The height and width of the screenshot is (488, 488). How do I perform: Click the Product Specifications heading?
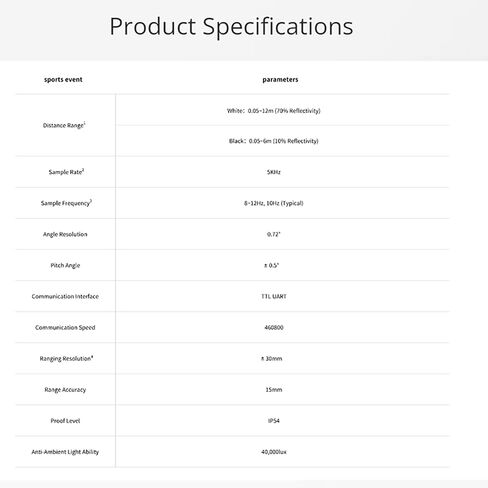231,27
